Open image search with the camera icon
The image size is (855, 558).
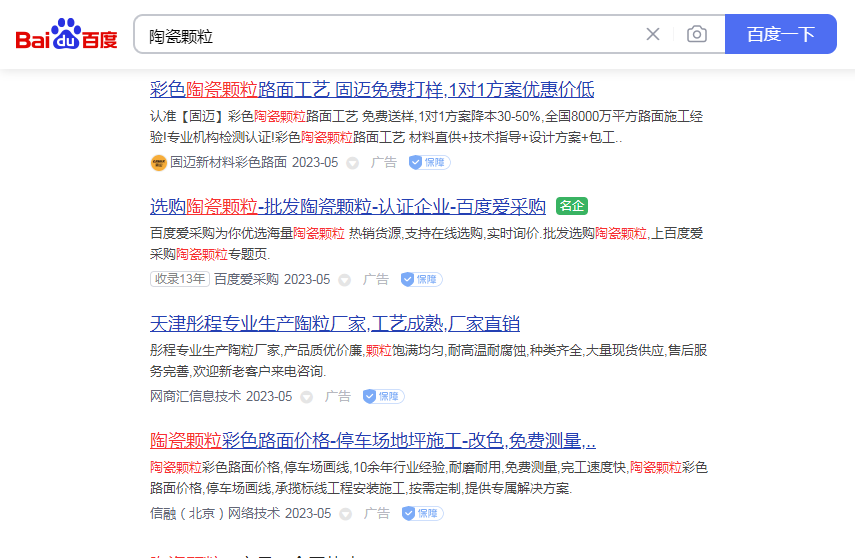click(697, 34)
